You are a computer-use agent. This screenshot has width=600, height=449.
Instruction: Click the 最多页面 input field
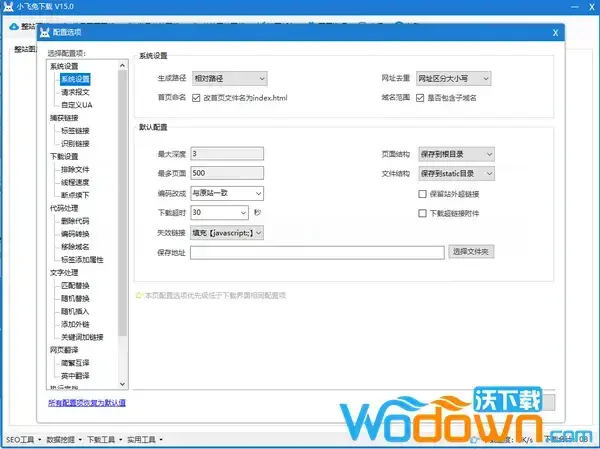227,173
